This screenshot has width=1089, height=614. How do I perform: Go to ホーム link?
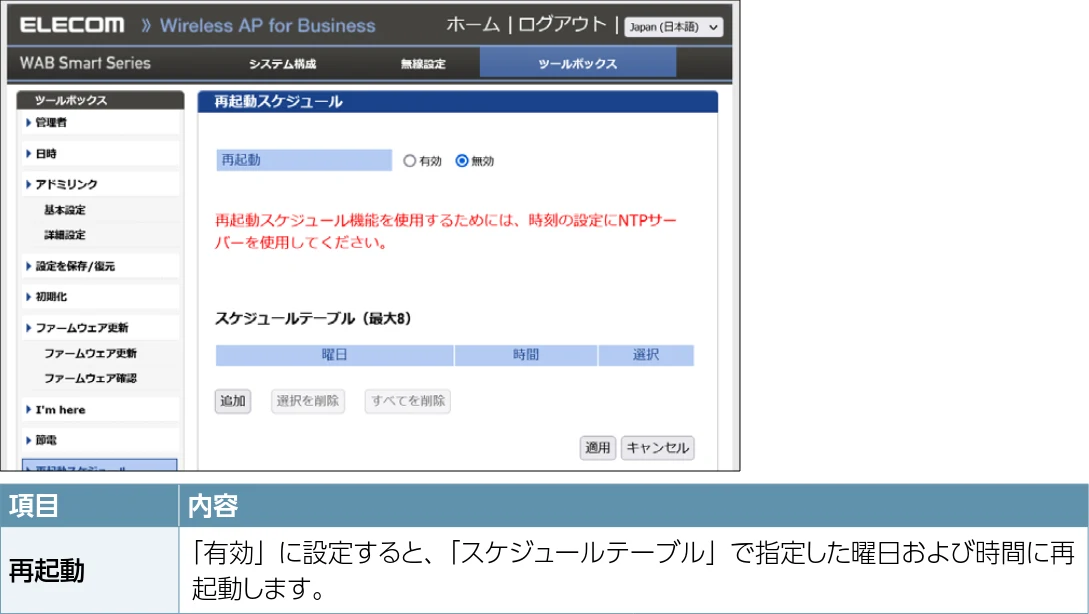click(473, 25)
